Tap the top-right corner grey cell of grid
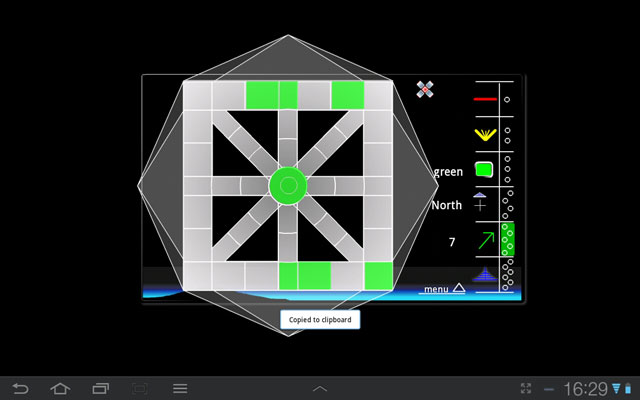The image size is (640, 400). tap(378, 96)
